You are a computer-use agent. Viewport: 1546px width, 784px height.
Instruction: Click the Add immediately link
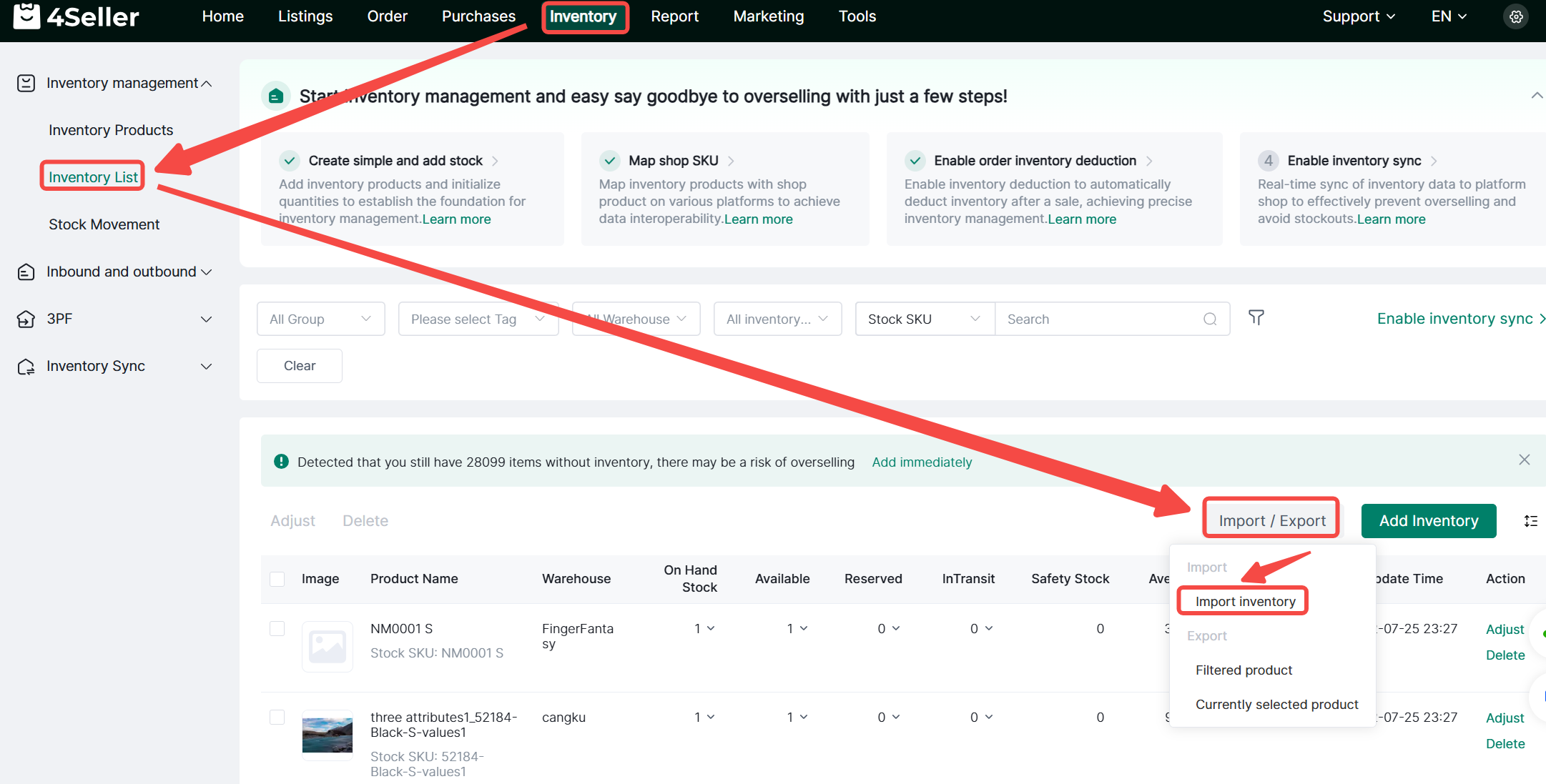921,462
